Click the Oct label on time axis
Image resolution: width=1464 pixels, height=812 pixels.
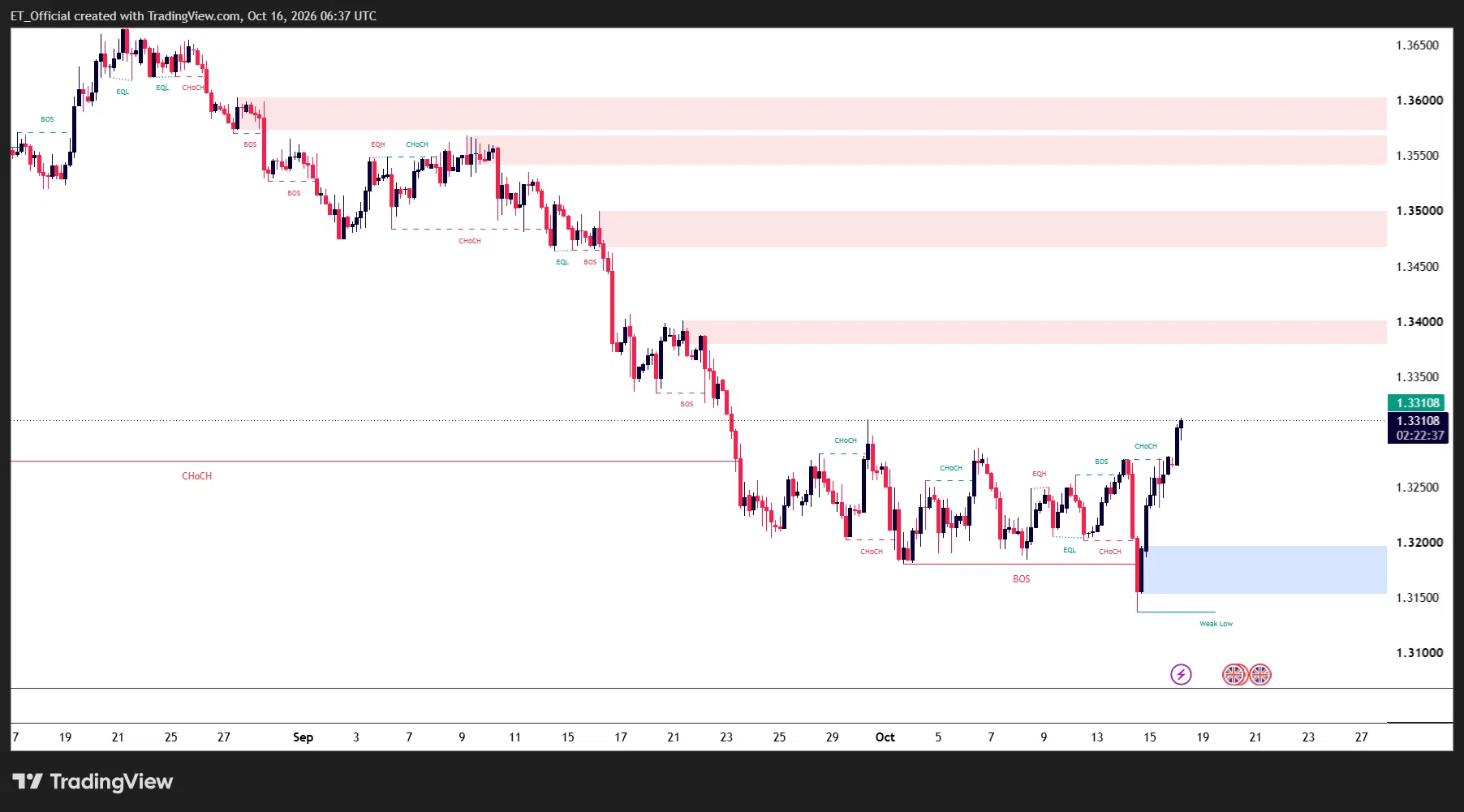click(885, 737)
